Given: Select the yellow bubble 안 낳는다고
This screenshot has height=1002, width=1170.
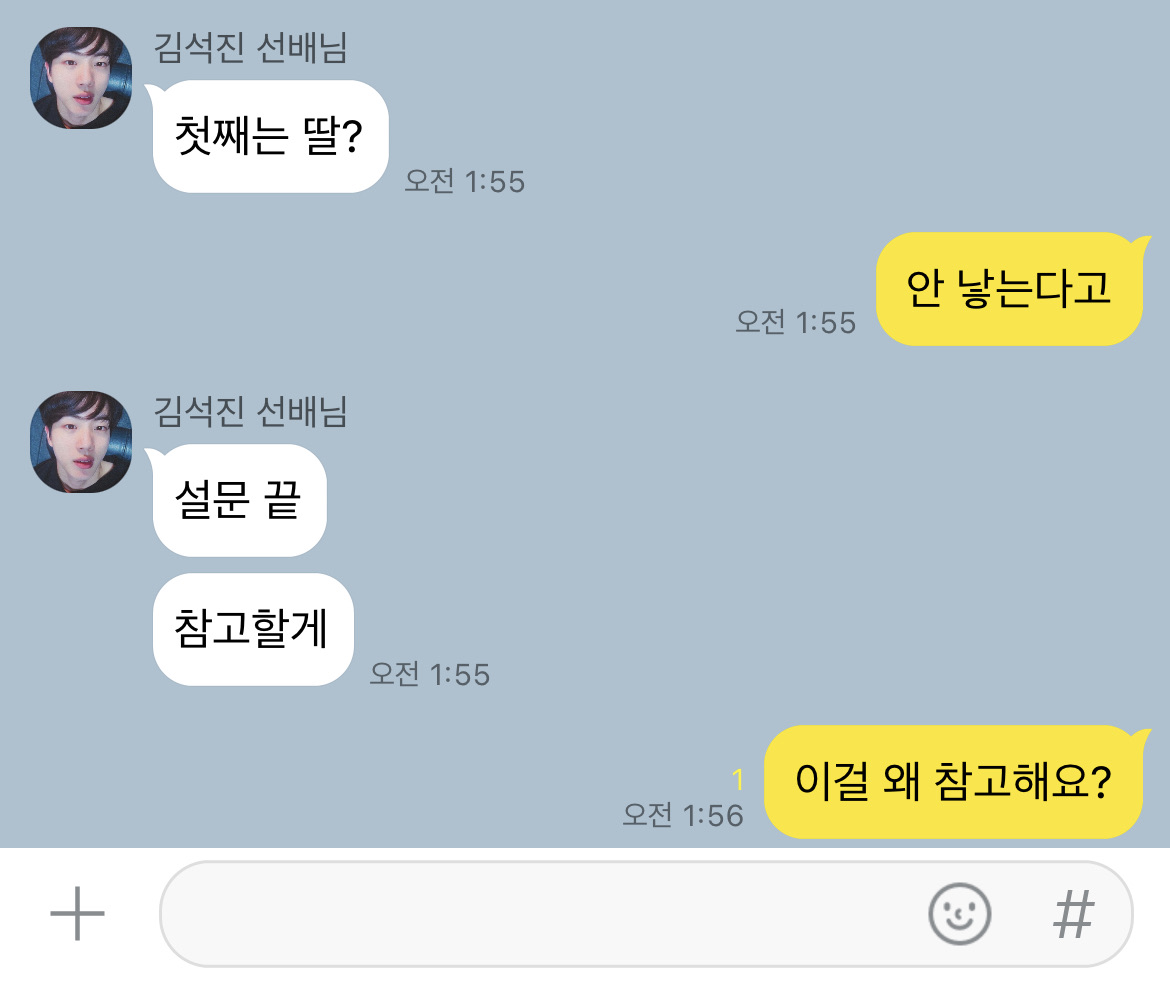Looking at the screenshot, I should tap(1011, 289).
